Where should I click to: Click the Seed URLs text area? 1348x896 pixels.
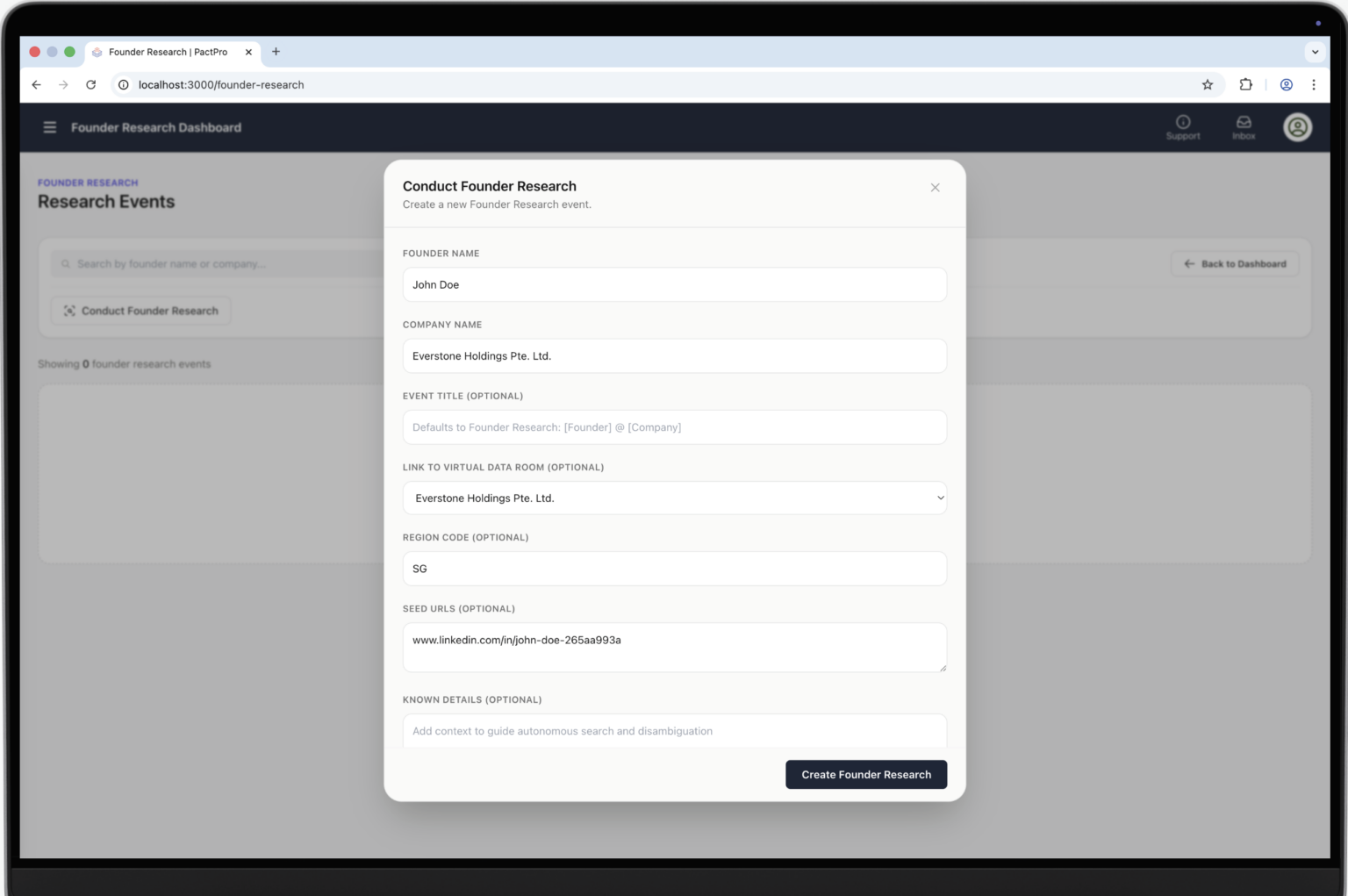[674, 648]
